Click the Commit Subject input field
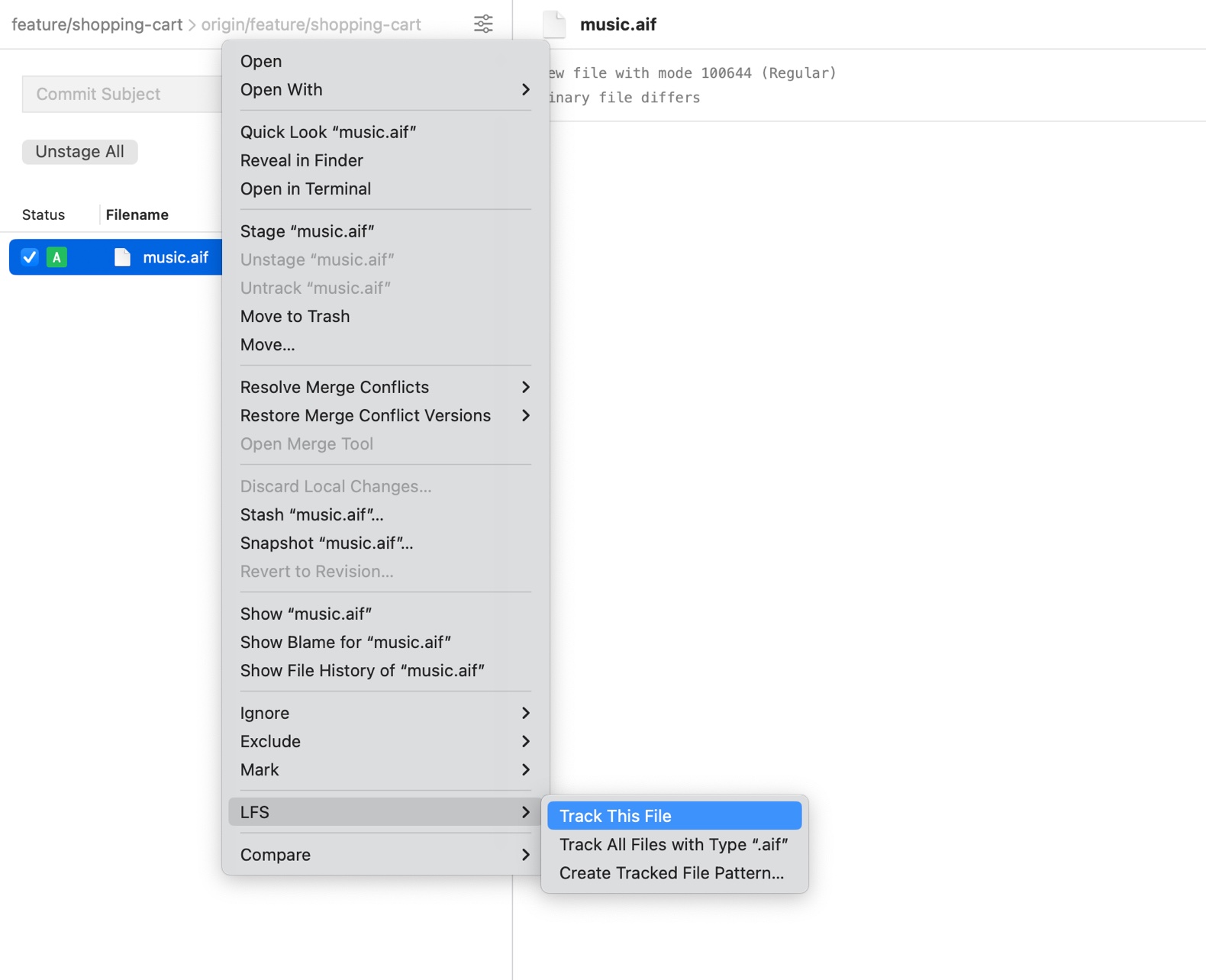 coord(122,94)
